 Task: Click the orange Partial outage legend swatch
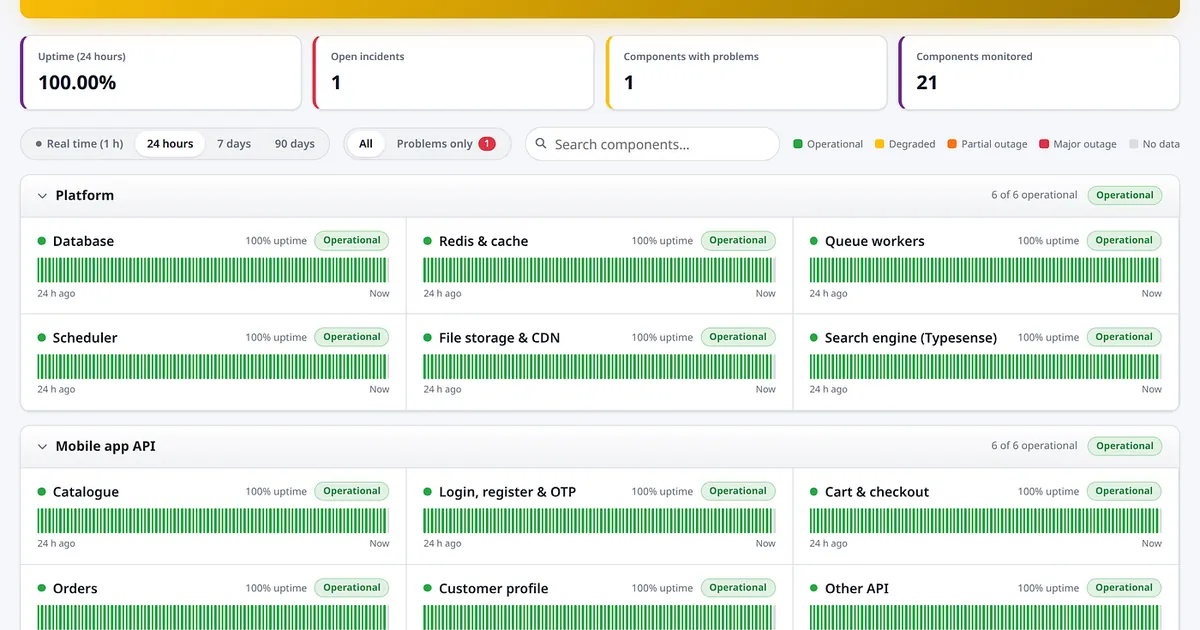pos(952,144)
